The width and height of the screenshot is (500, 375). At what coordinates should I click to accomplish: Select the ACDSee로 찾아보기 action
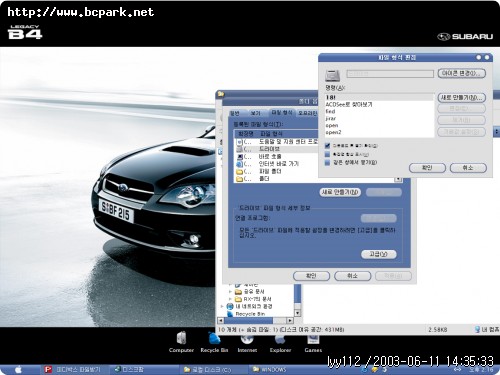[379, 104]
